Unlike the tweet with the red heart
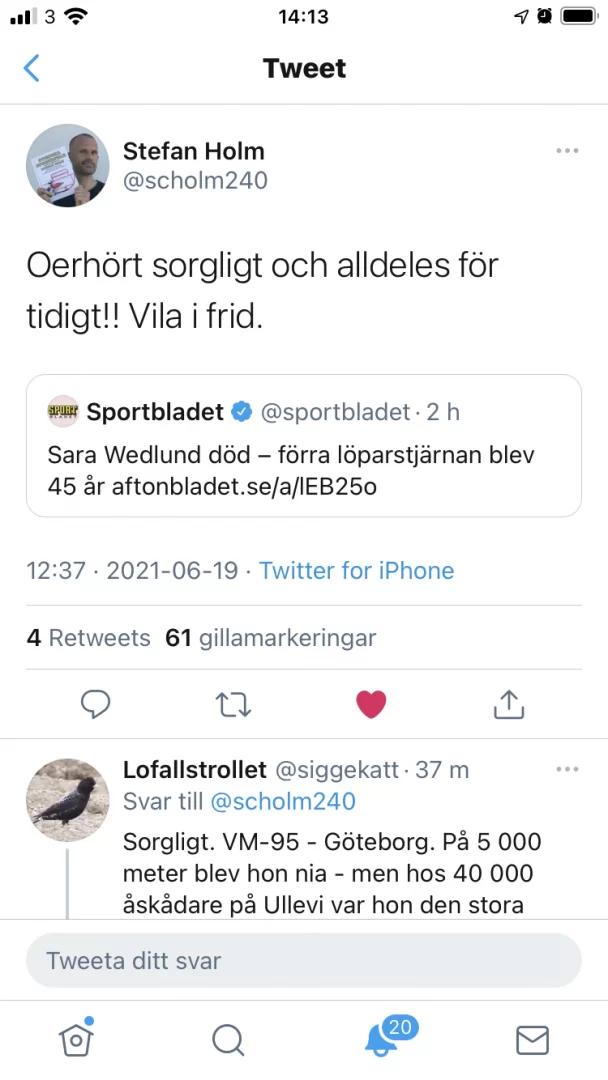 (371, 704)
